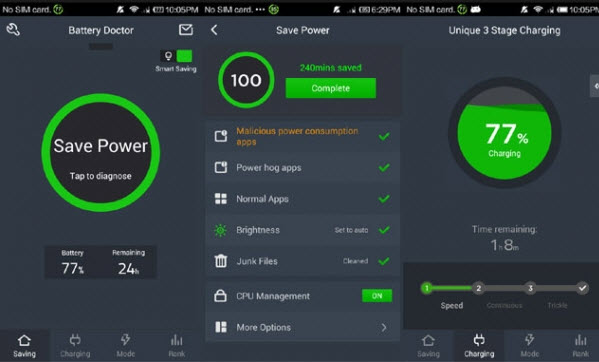Image resolution: width=599 pixels, height=362 pixels.
Task: Click the green 77 status bar badge, left screen
Action: (x=58, y=9)
